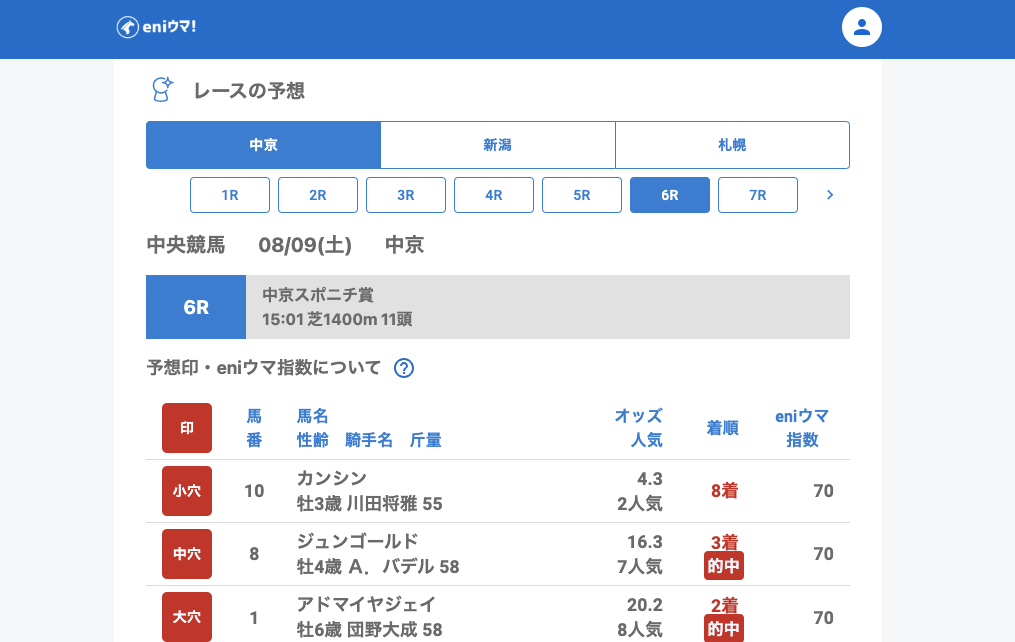
Task: Click the eniウマ! logo in header
Action: click(156, 28)
